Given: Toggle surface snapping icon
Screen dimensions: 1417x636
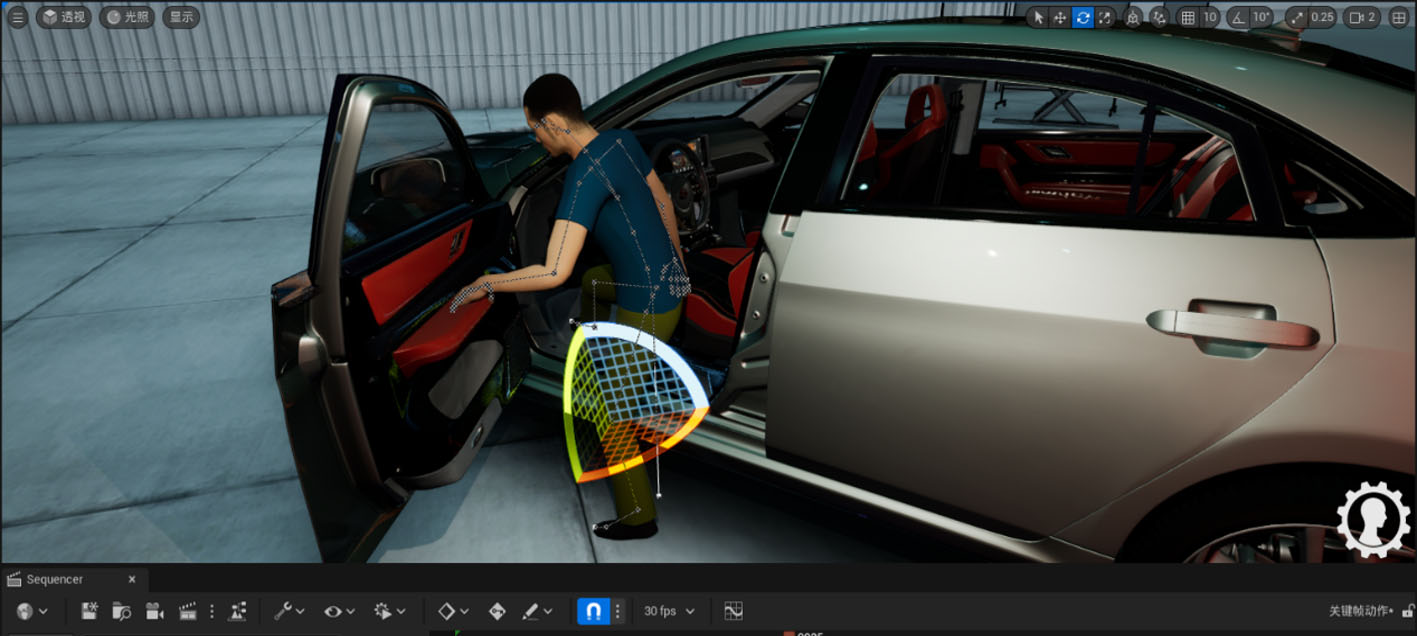Looking at the screenshot, I should [x=1160, y=17].
